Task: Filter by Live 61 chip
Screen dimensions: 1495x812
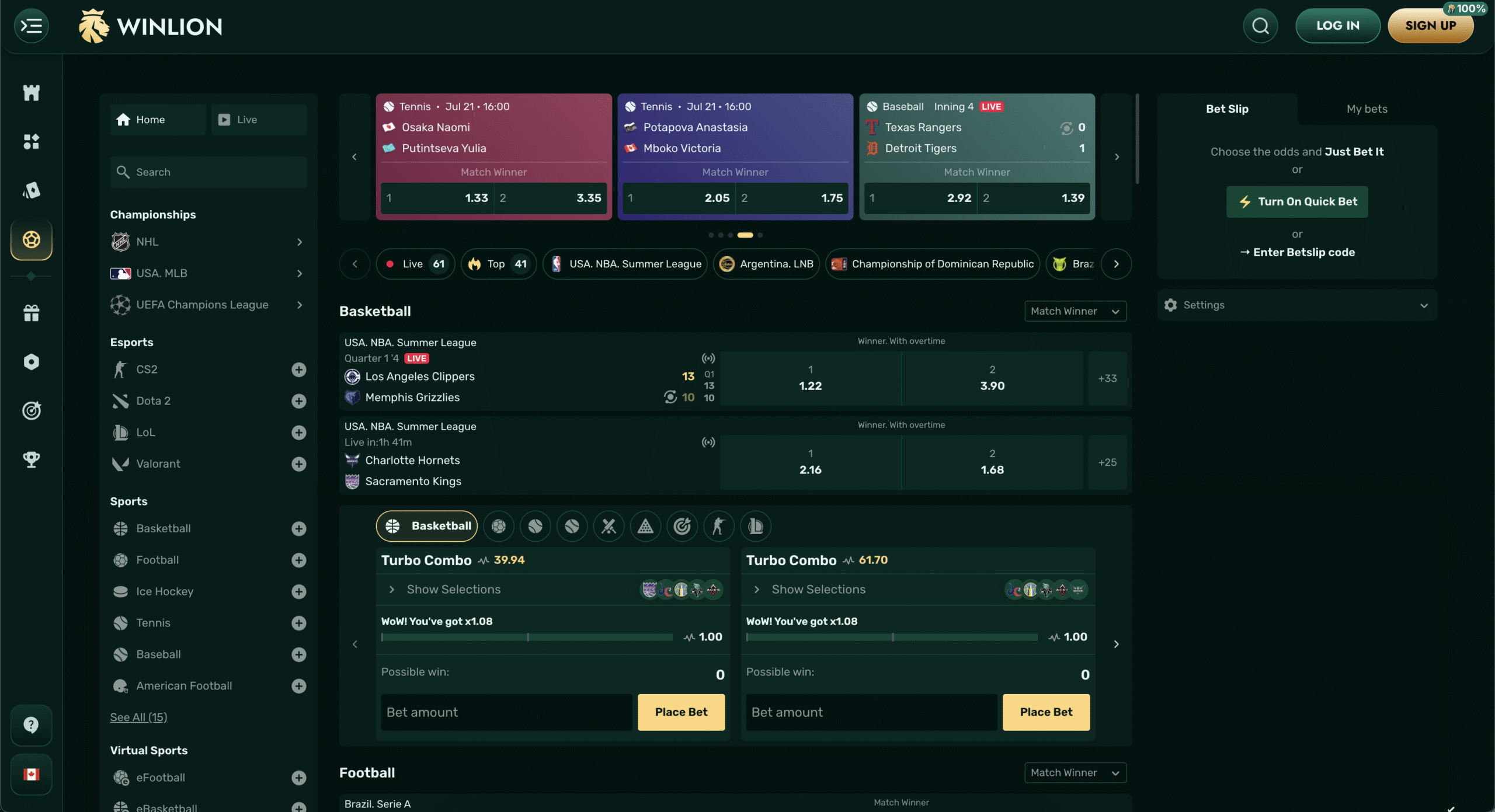Action: click(x=416, y=264)
